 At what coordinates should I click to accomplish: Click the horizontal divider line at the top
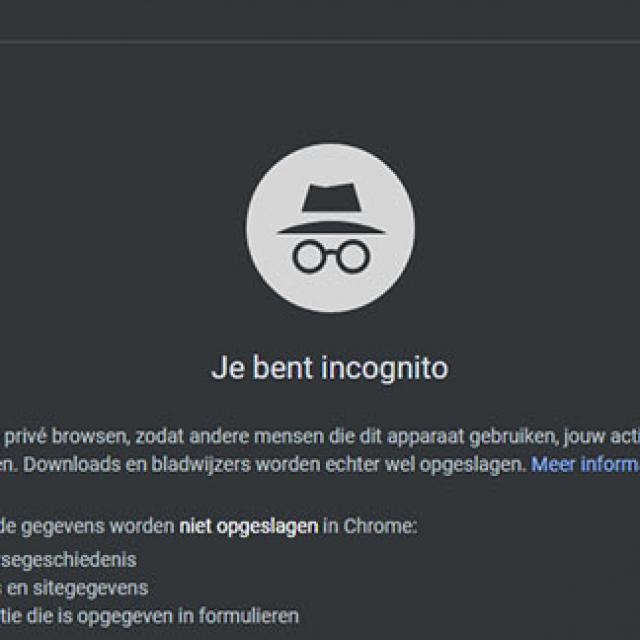pos(320,42)
